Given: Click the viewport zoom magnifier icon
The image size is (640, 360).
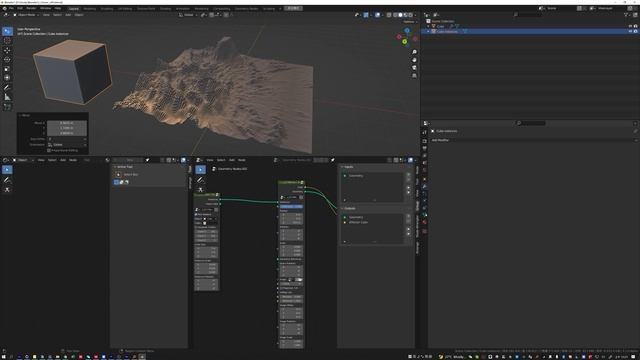Looking at the screenshot, I should pyautogui.click(x=414, y=52).
